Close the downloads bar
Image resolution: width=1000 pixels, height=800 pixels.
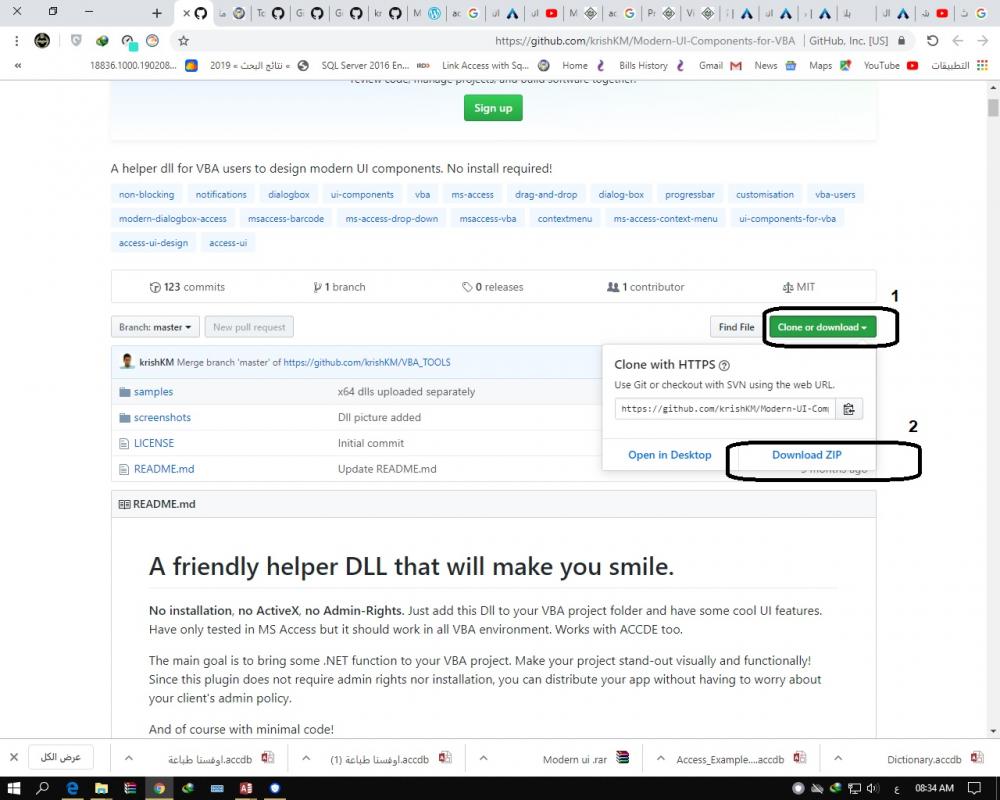click(x=14, y=757)
